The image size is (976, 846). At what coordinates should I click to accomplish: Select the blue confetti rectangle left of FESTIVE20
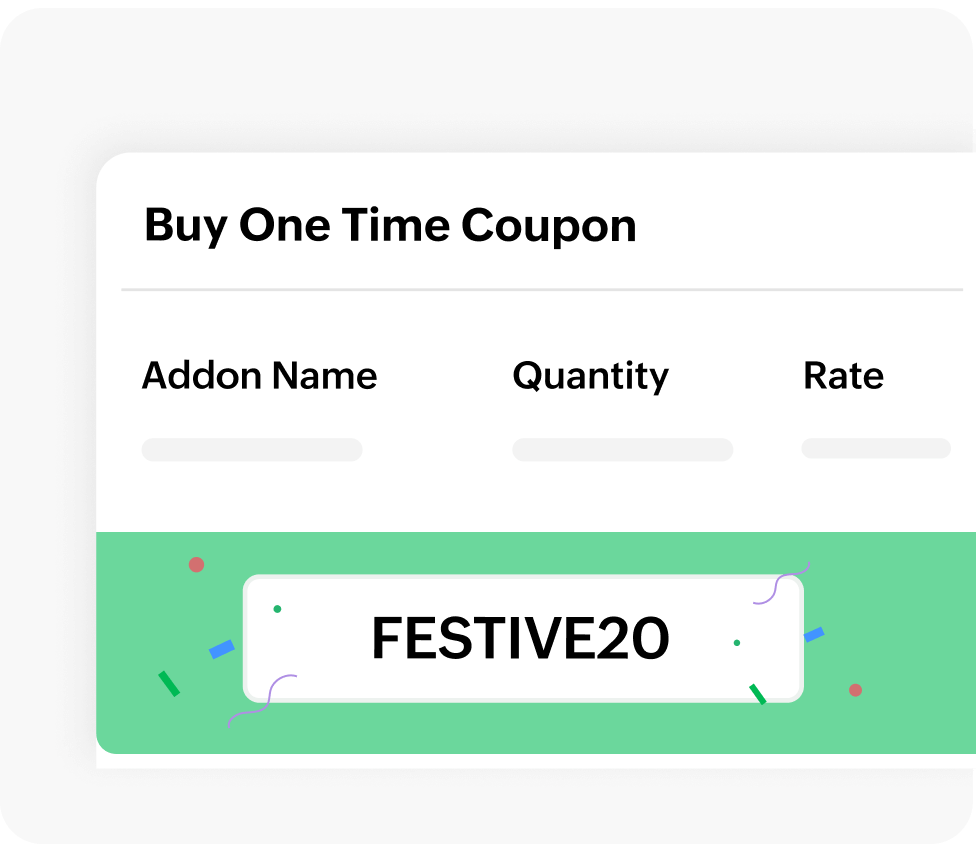pos(221,649)
